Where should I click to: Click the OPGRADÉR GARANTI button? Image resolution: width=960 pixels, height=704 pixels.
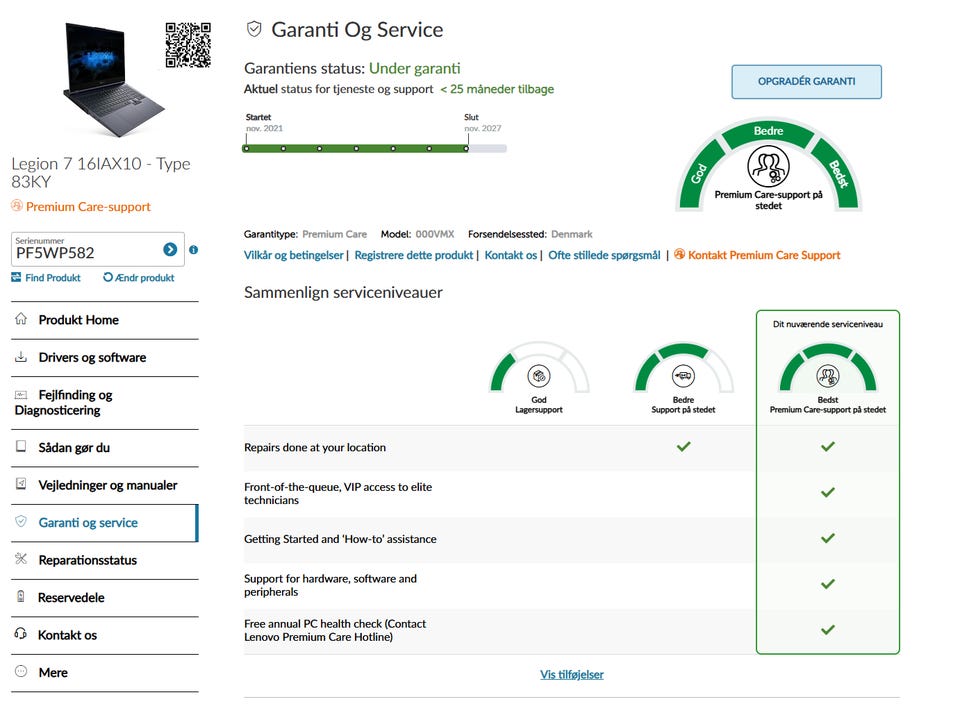coord(806,81)
